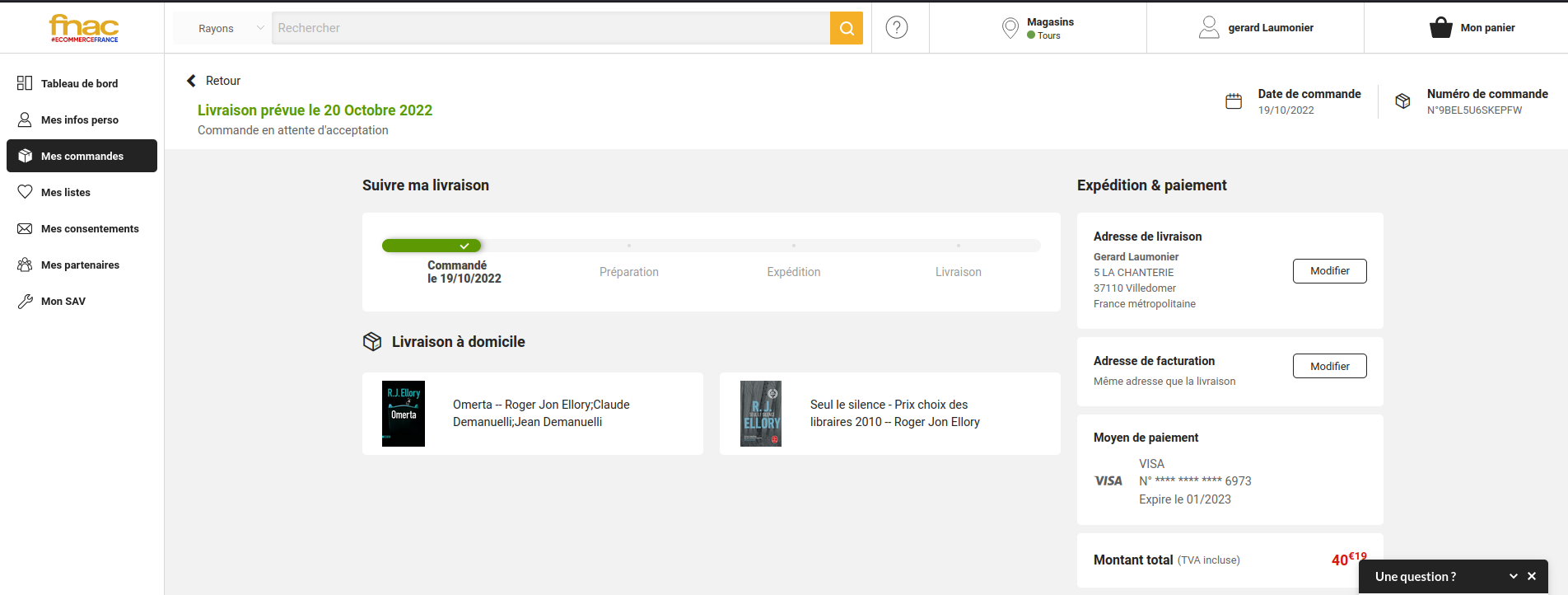1568x595 pixels.
Task: Navigate to Mon SAV
Action: coord(63,301)
